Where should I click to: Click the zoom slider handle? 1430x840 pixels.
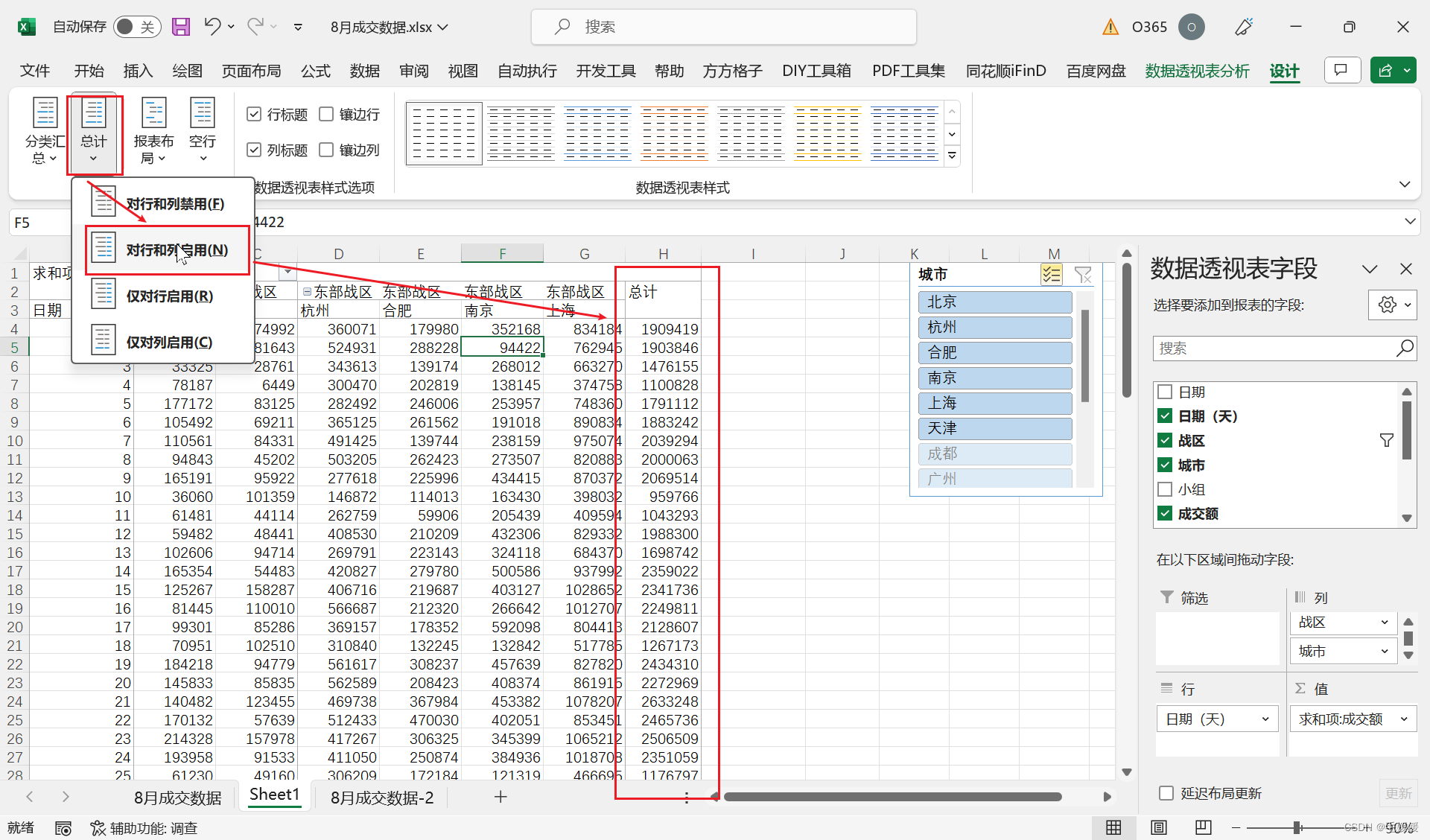click(x=1297, y=827)
